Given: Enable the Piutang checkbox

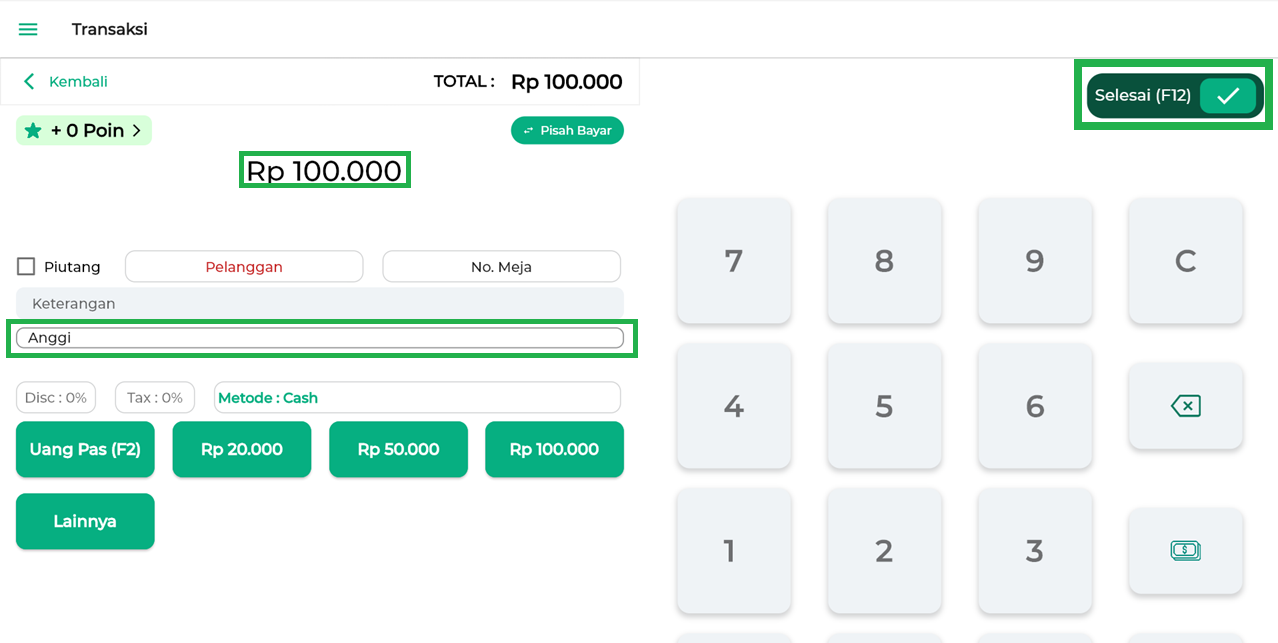Looking at the screenshot, I should pos(26,267).
